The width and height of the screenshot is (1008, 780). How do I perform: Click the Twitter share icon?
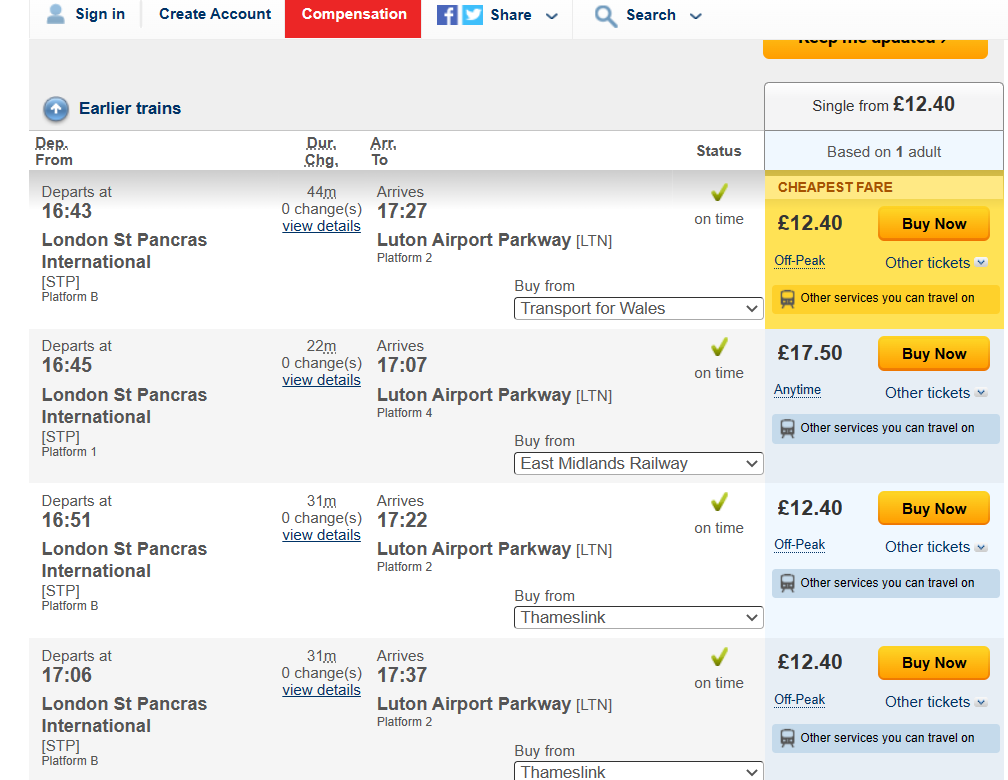tap(473, 15)
